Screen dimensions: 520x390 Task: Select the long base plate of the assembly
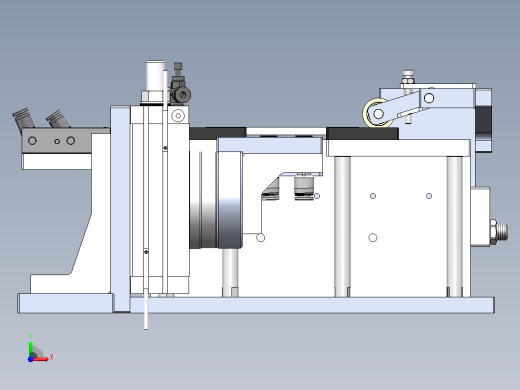(256, 305)
